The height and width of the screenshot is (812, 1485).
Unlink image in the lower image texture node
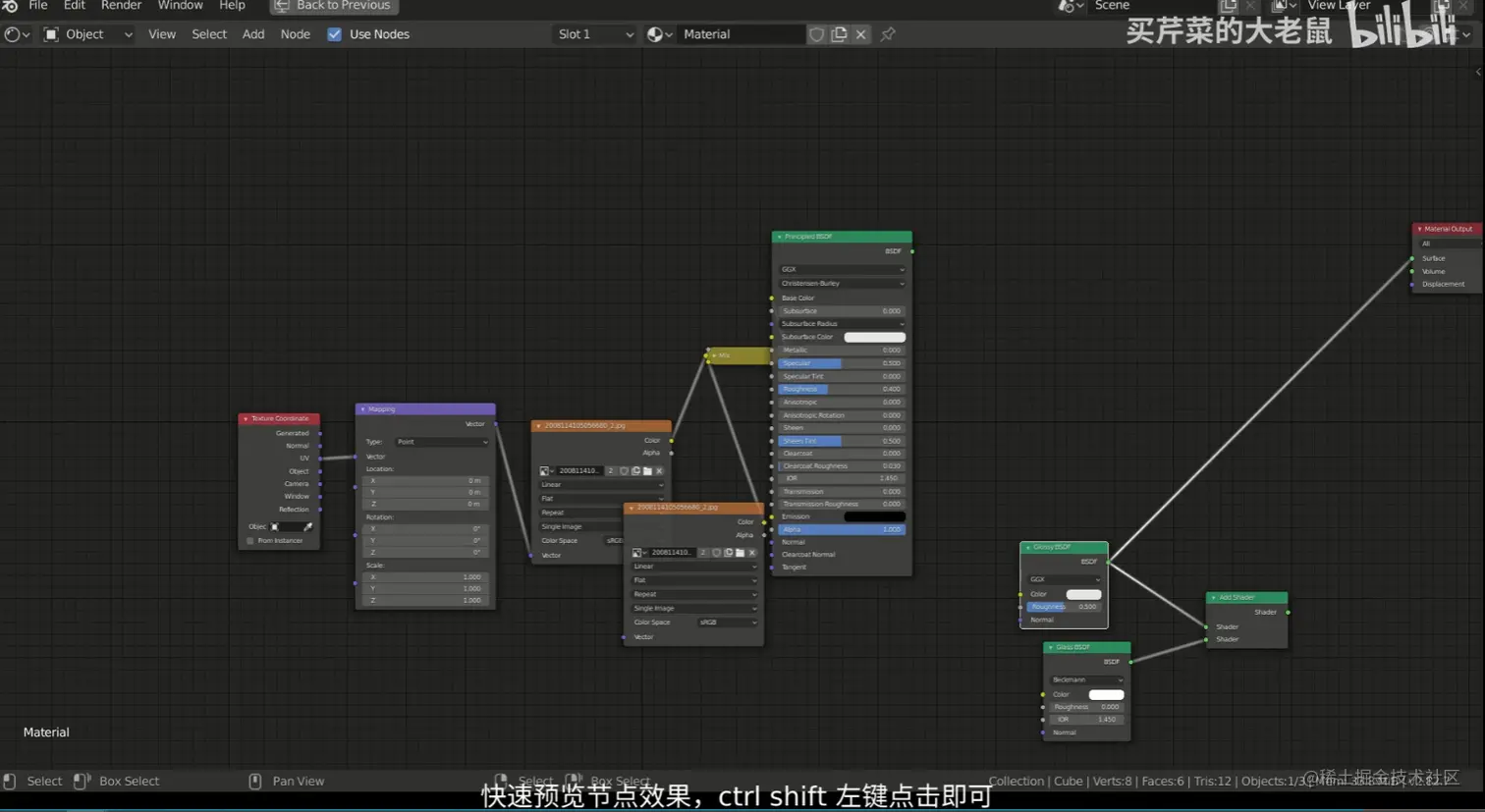pyautogui.click(x=752, y=553)
